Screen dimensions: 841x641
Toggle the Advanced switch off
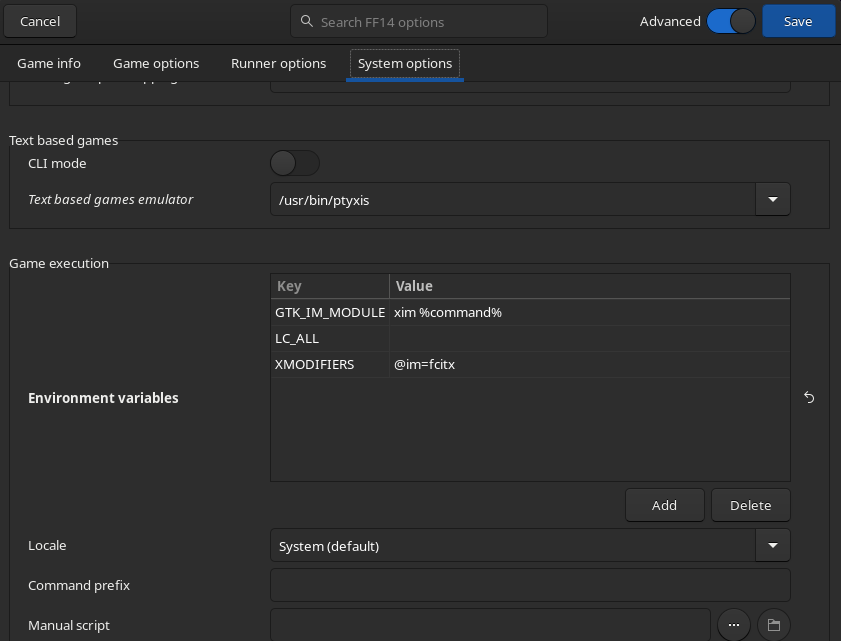[x=730, y=21]
